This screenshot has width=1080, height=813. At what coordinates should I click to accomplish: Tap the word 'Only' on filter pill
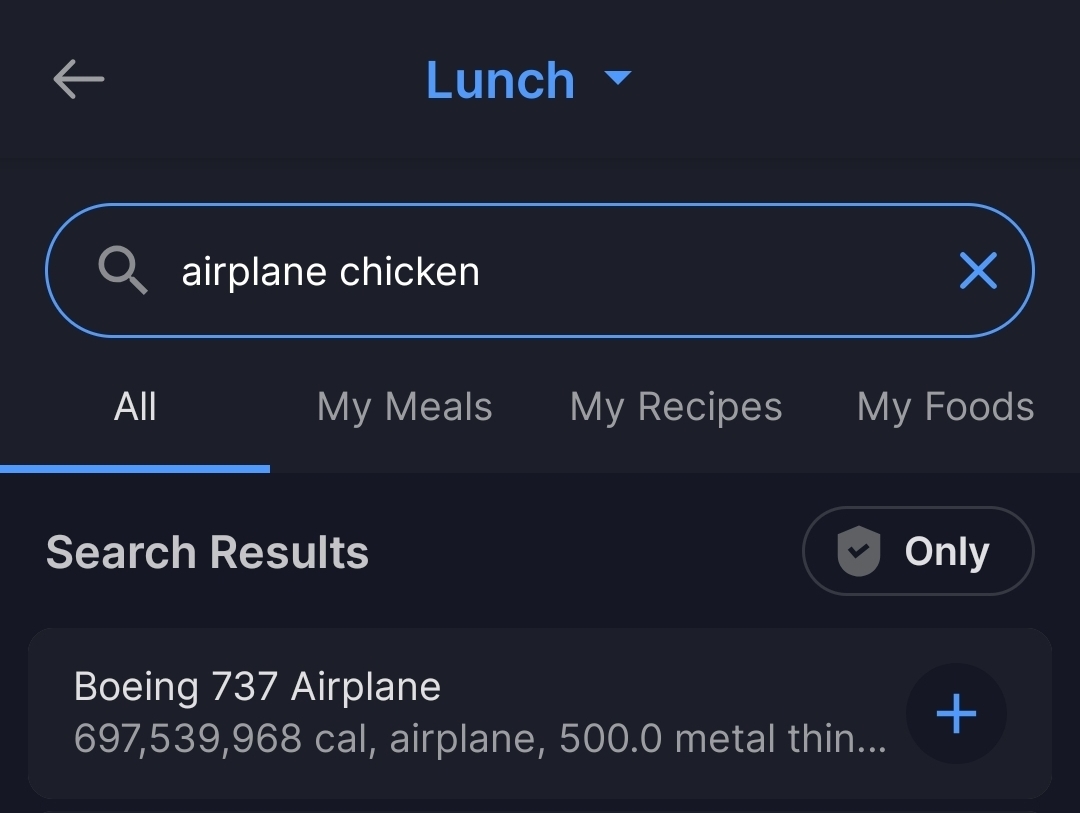tap(946, 551)
